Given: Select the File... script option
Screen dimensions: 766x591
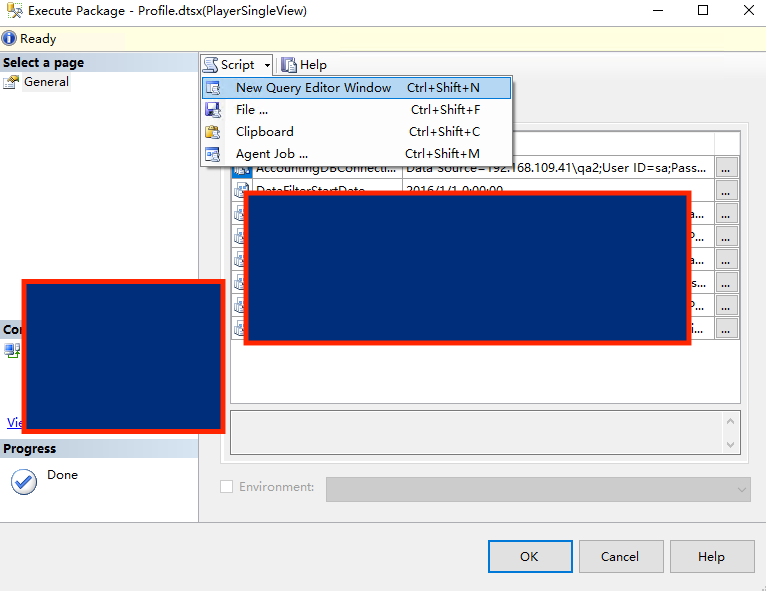Looking at the screenshot, I should [x=252, y=110].
